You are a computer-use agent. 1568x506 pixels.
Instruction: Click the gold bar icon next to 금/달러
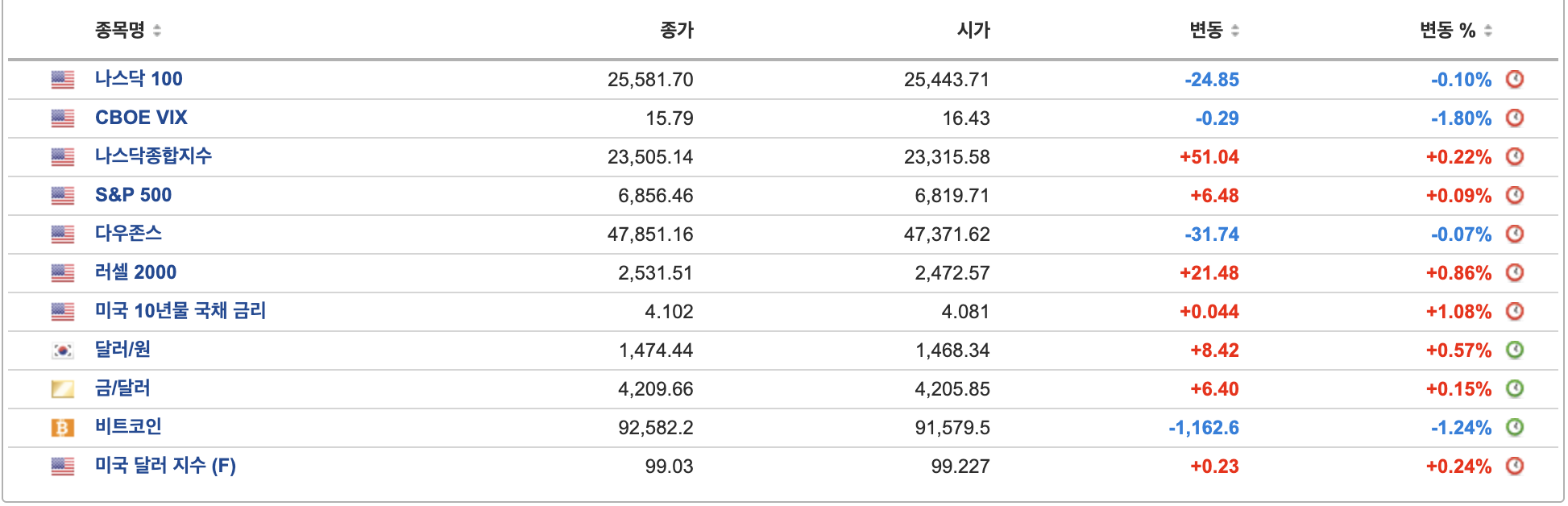tap(63, 389)
